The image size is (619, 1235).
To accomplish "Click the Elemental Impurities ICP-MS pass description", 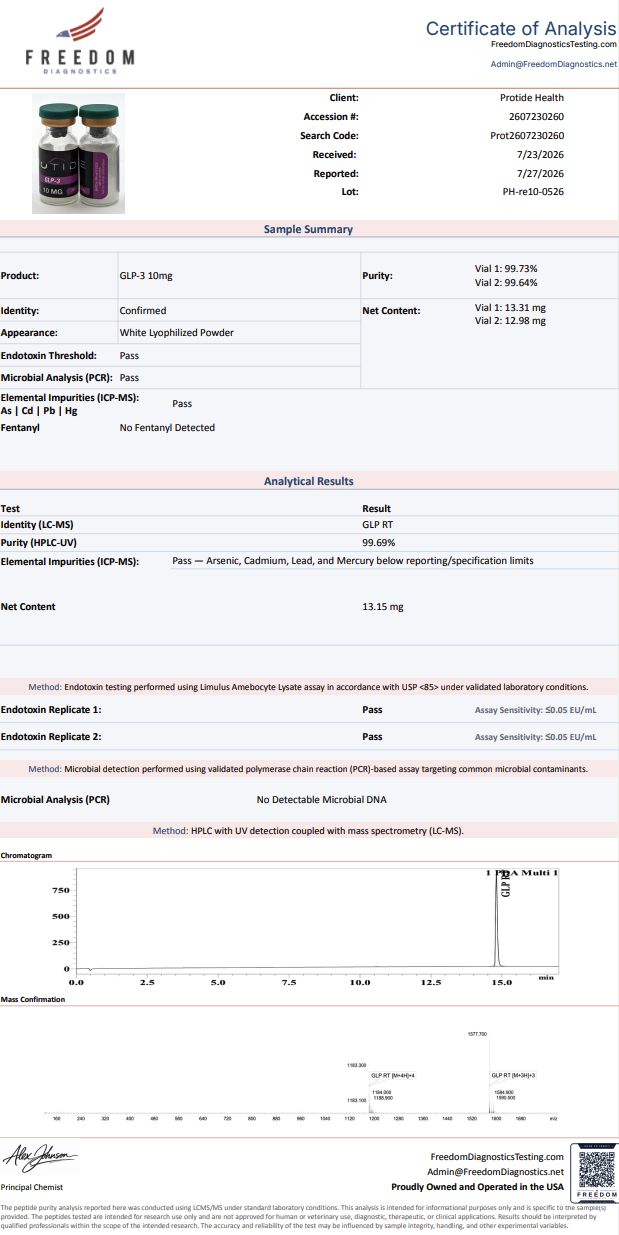I will pyautogui.click(x=353, y=561).
